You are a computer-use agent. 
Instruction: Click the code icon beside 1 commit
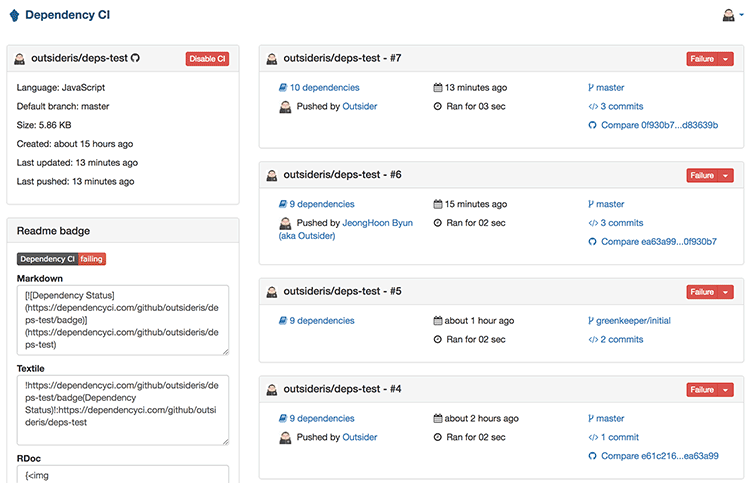point(593,437)
